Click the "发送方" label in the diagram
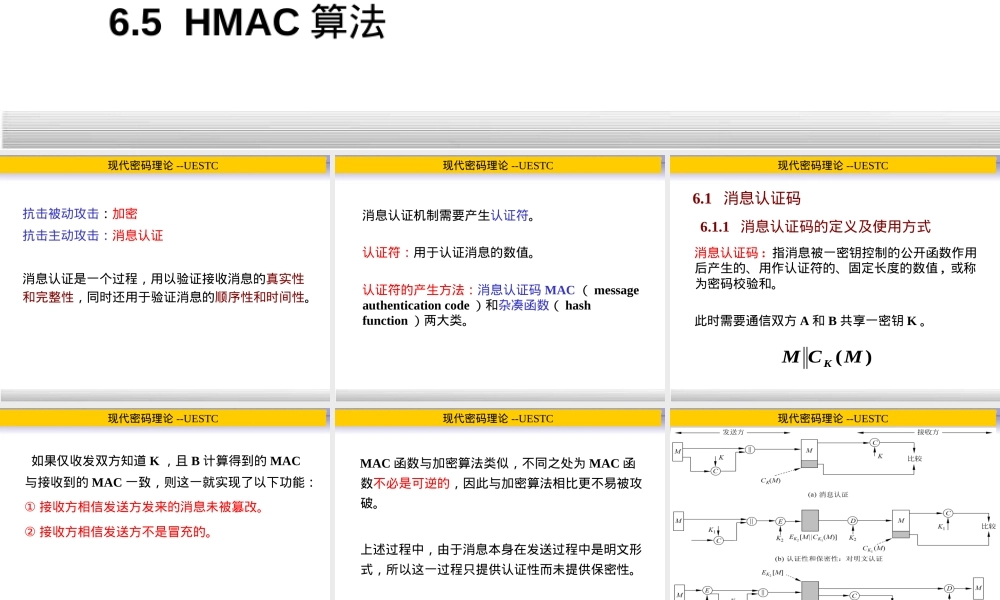Screen dimensions: 1000x600 point(733,432)
